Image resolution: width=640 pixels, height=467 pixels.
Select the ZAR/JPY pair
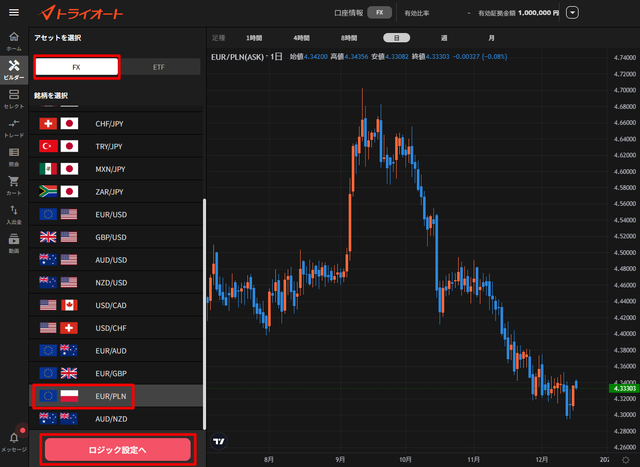point(116,191)
